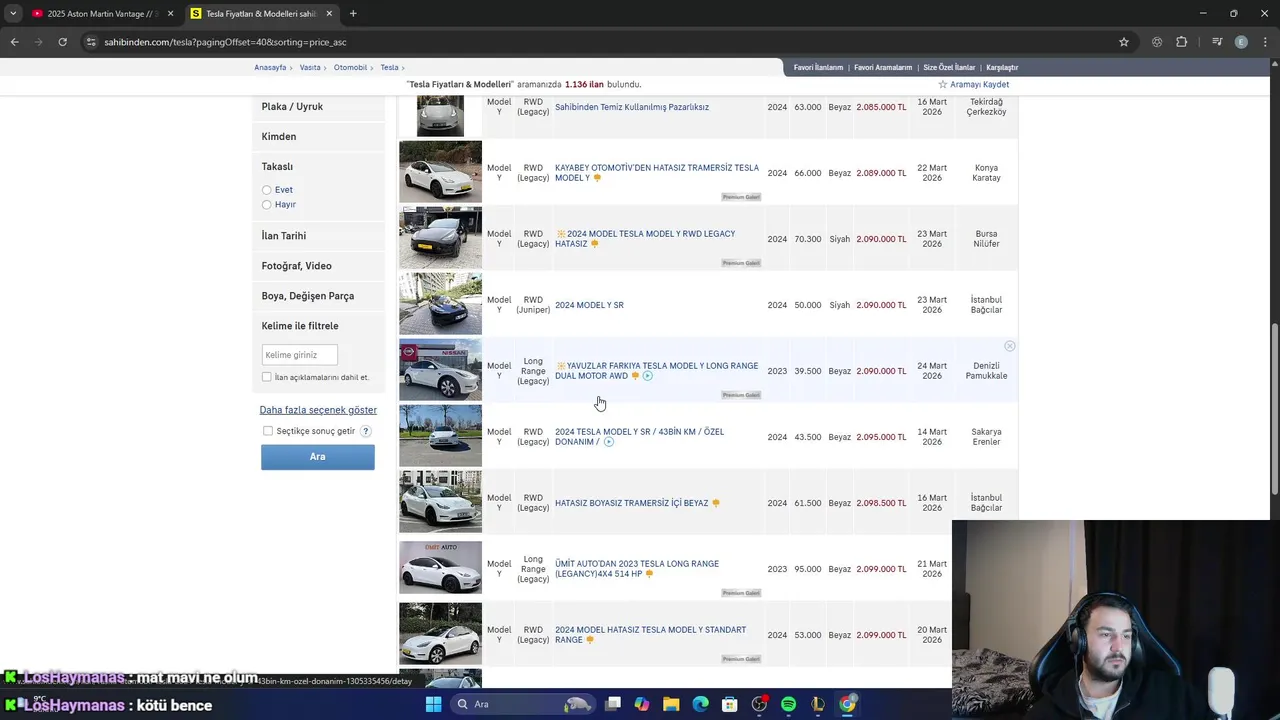The width and height of the screenshot is (1280, 720).
Task: Save search with Aramayı Kaydet
Action: click(x=973, y=85)
